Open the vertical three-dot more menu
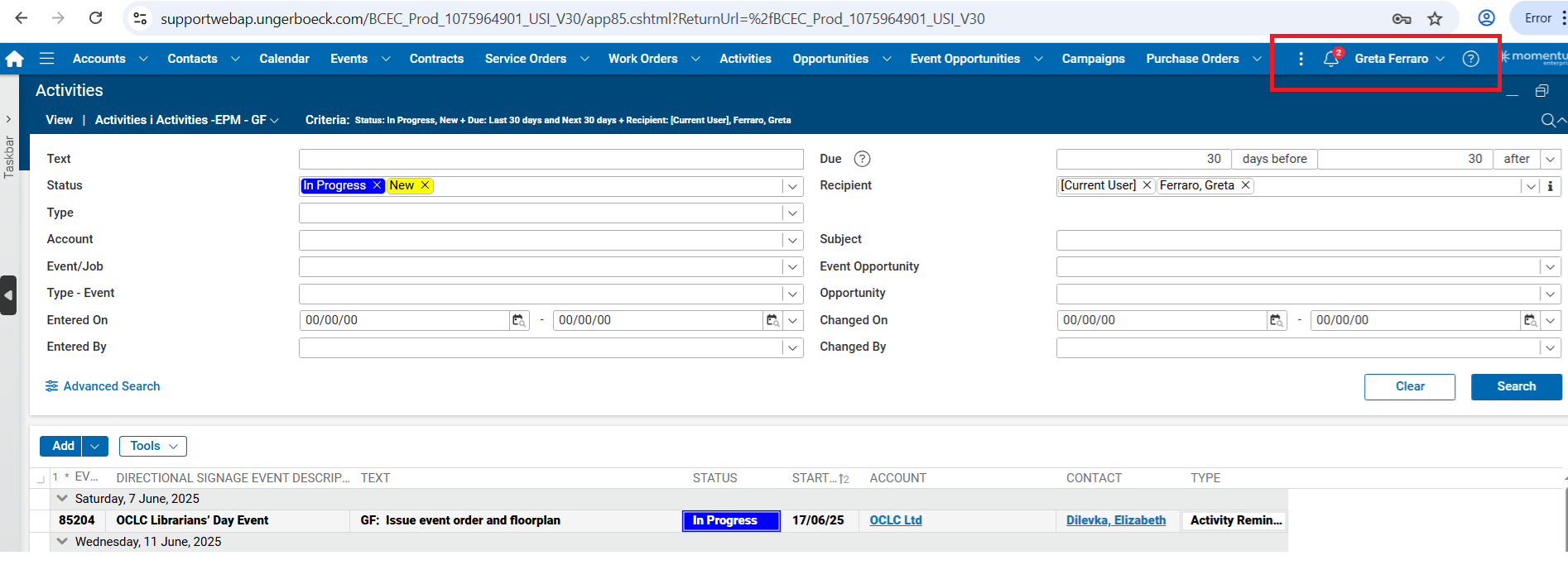This screenshot has height=584, width=1568. click(x=1301, y=59)
